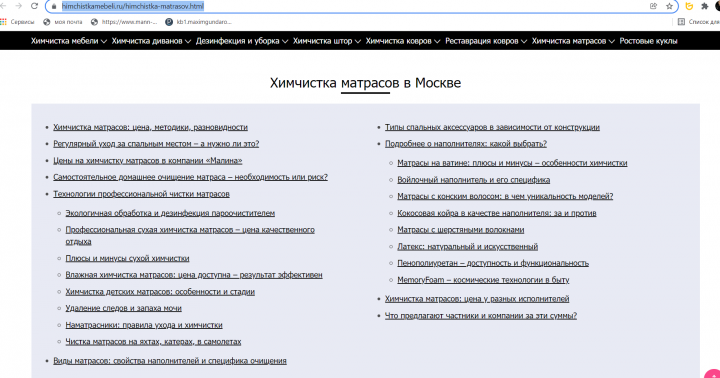Open link Латекс: натуральный и искусственный
Viewport: 720px width, 378px height.
coord(467,247)
